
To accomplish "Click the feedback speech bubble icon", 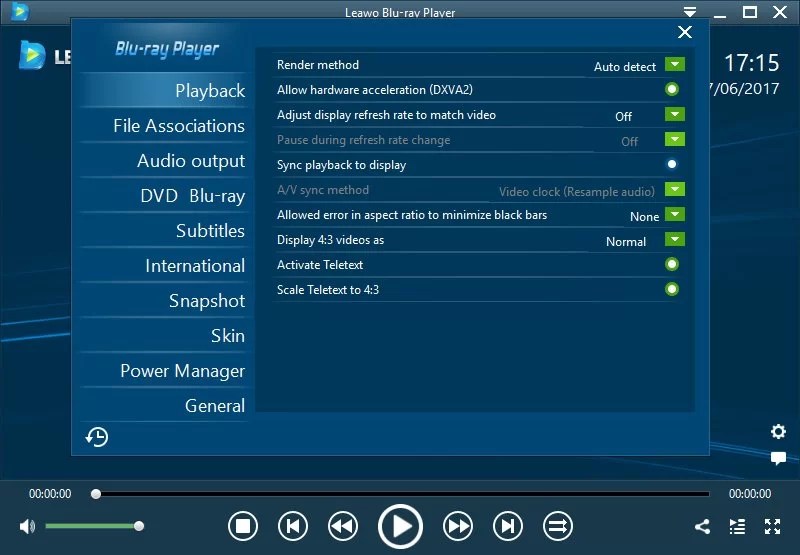I will [778, 458].
